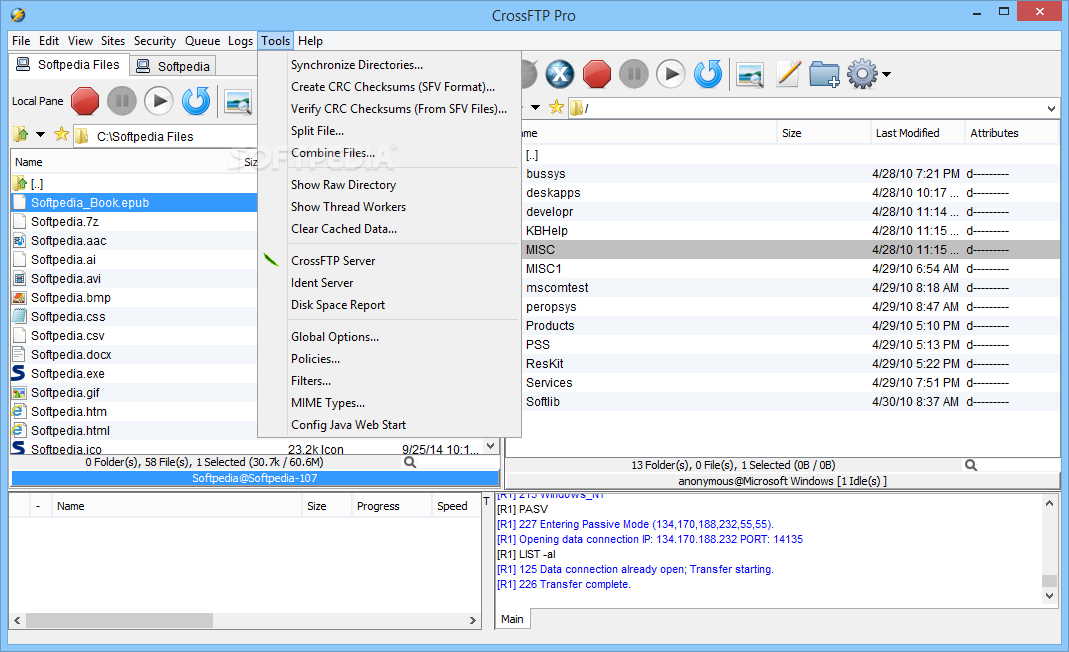Screen dimensions: 1069x652
Task: Create a new remote folder
Action: click(x=824, y=74)
